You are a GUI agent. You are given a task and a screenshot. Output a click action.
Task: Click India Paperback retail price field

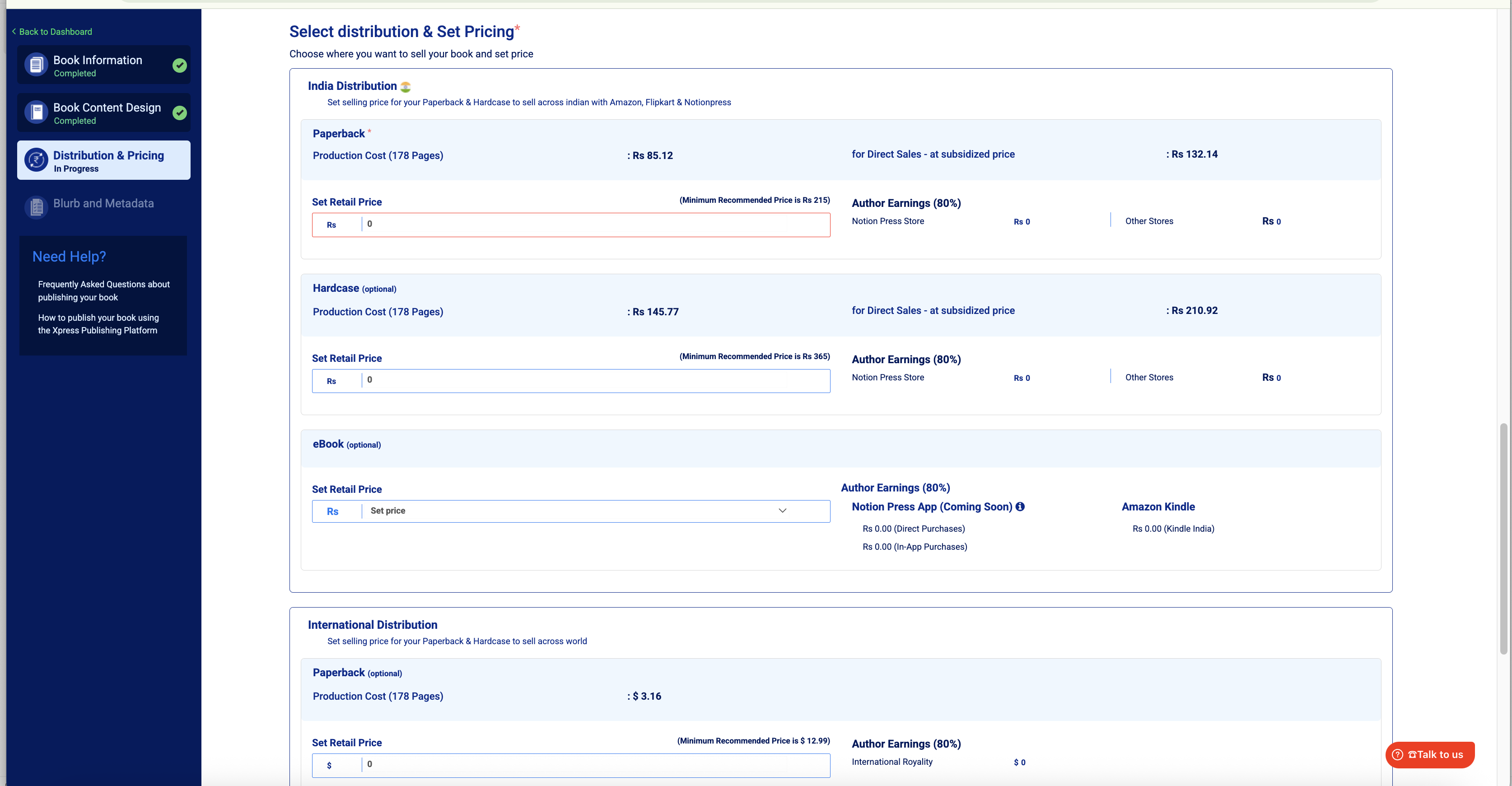pyautogui.click(x=575, y=224)
